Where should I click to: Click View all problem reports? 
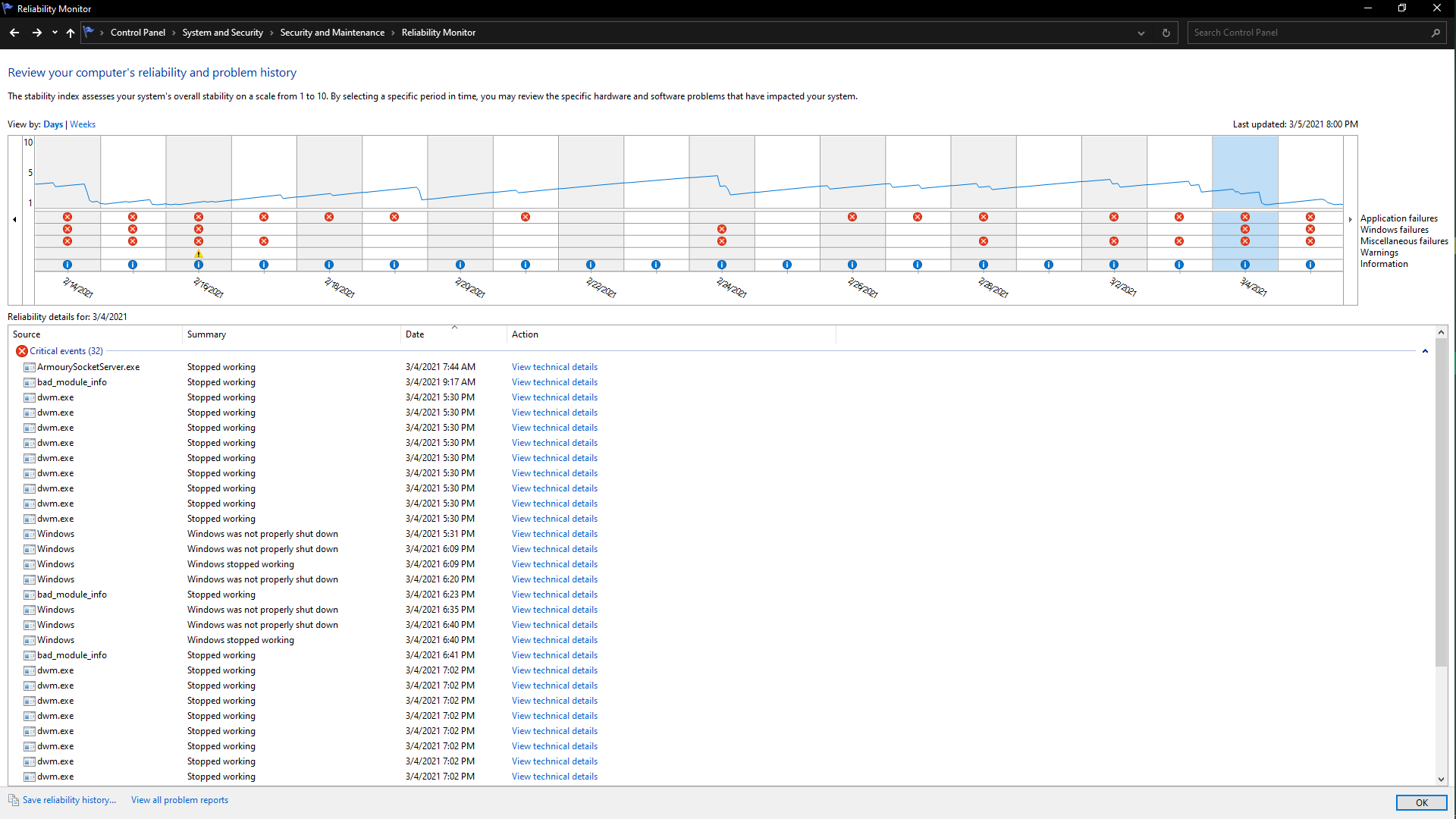(x=180, y=800)
